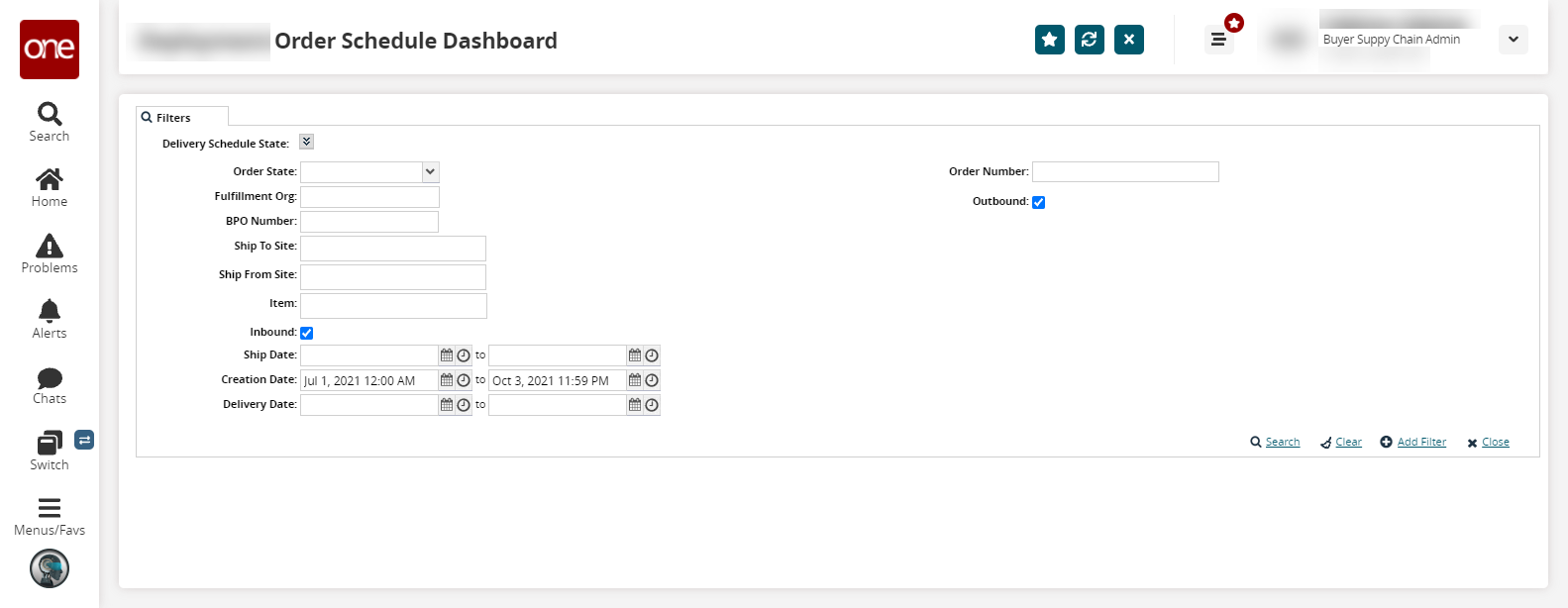Toggle the Outbound checkbox
This screenshot has height=608, width=1568.
pyautogui.click(x=1038, y=202)
